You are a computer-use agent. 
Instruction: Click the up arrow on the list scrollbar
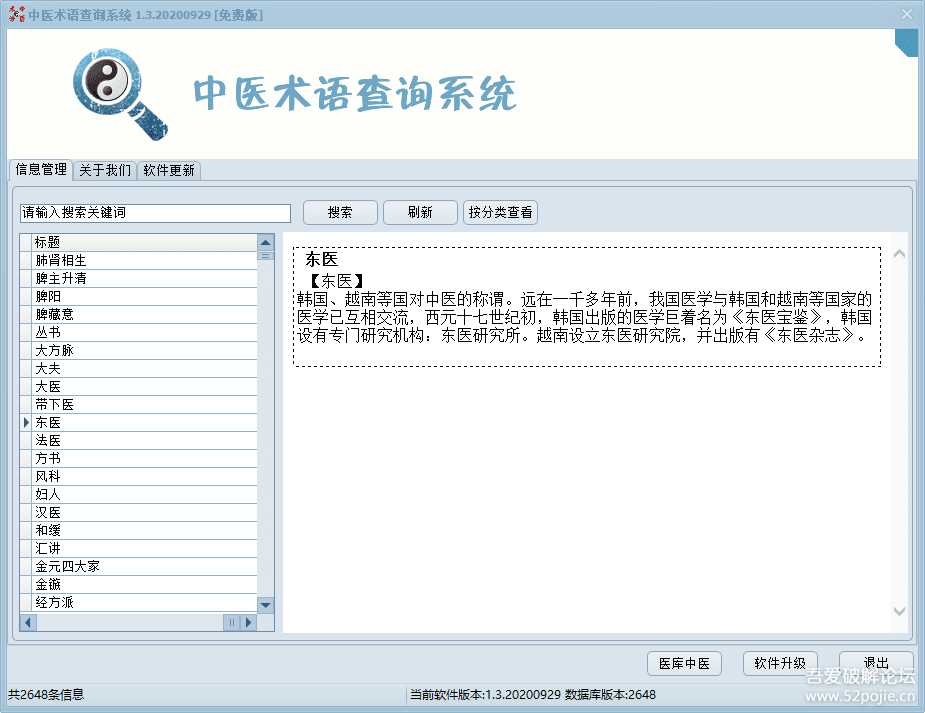pyautogui.click(x=264, y=240)
